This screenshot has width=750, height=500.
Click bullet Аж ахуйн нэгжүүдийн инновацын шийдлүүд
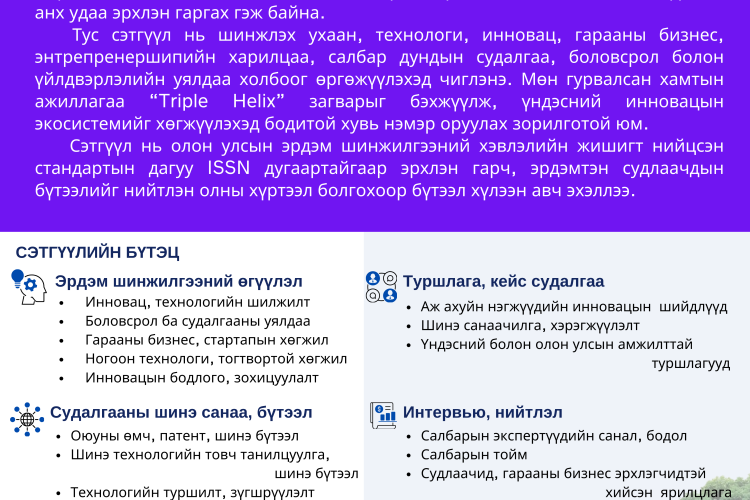pos(574,306)
